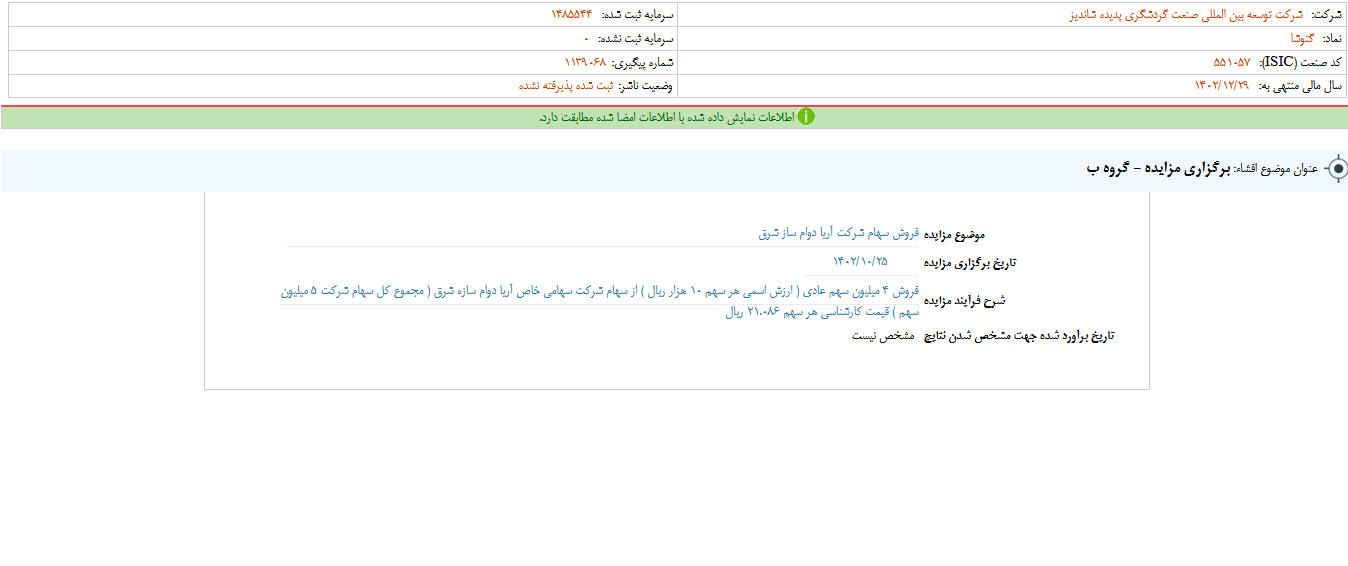
Task: Click the green info icon in notification bar
Action: (x=806, y=117)
